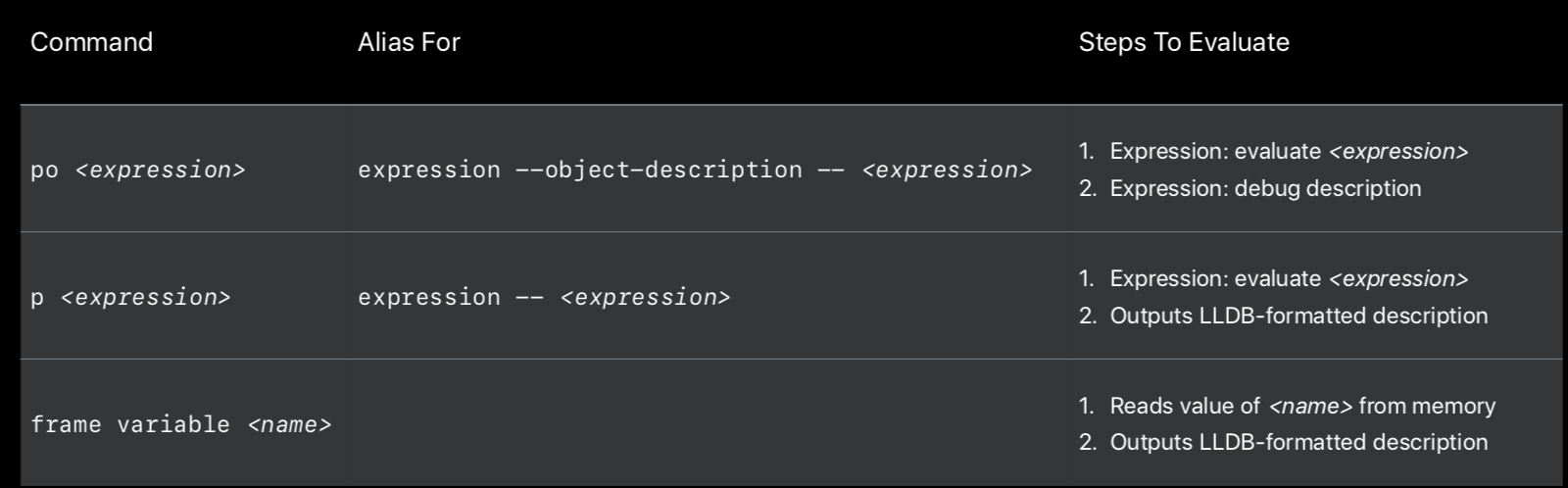Select the po command cell

click(44, 171)
